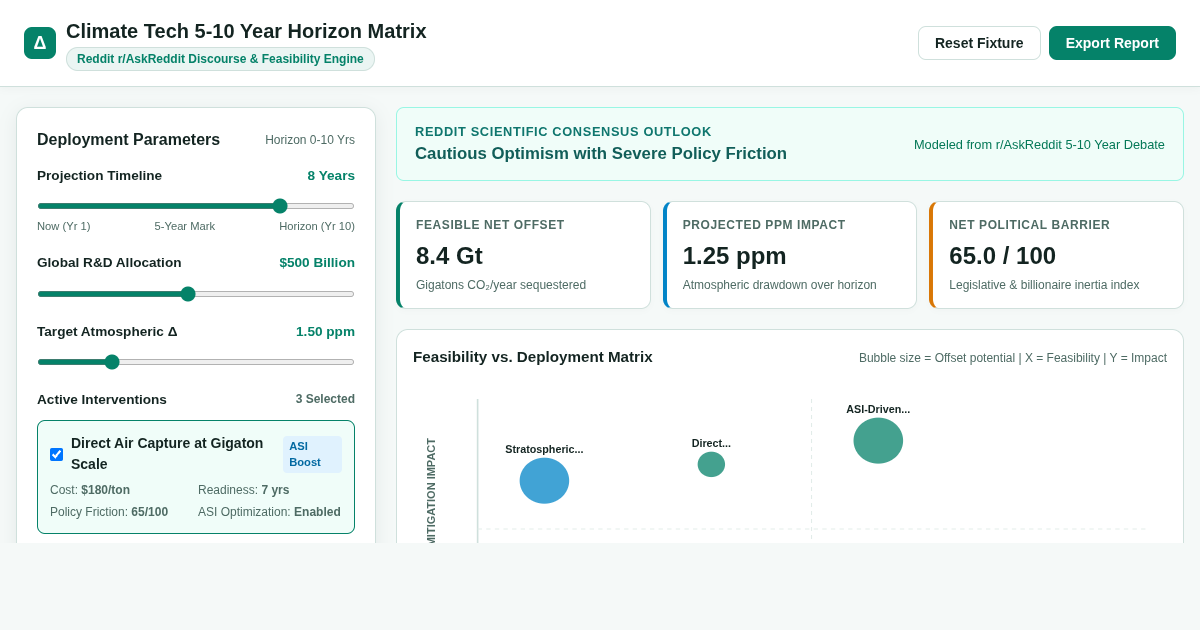
Task: Click the '3 Selected' interventions count
Action: pos(325,399)
